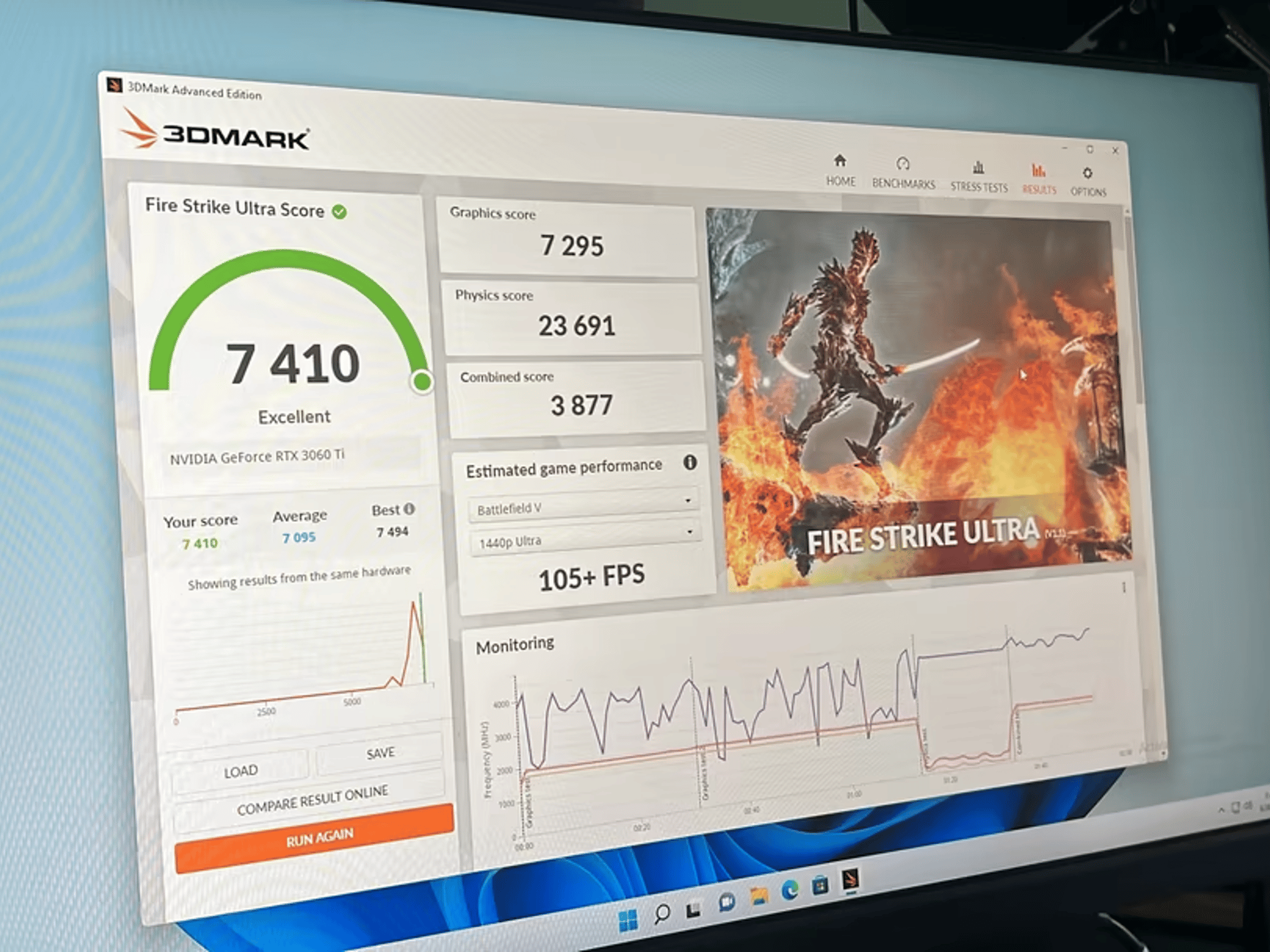Image resolution: width=1270 pixels, height=952 pixels.
Task: Click the orange RUN AGAIN button
Action: point(314,838)
